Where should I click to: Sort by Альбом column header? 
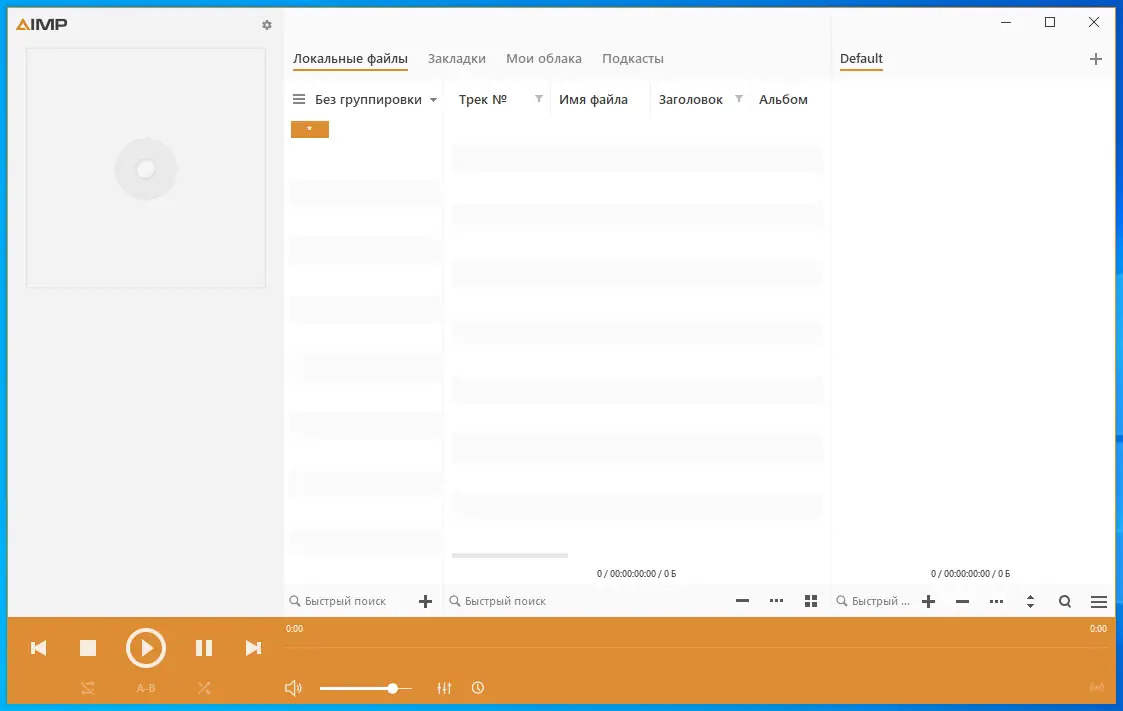[x=783, y=100]
